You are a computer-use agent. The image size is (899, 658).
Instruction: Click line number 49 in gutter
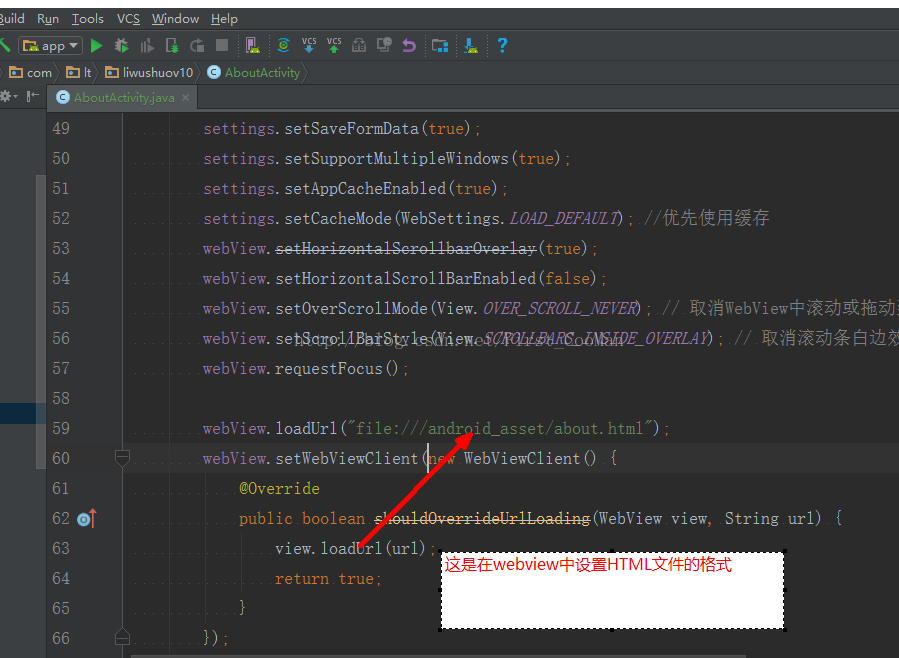coord(61,128)
